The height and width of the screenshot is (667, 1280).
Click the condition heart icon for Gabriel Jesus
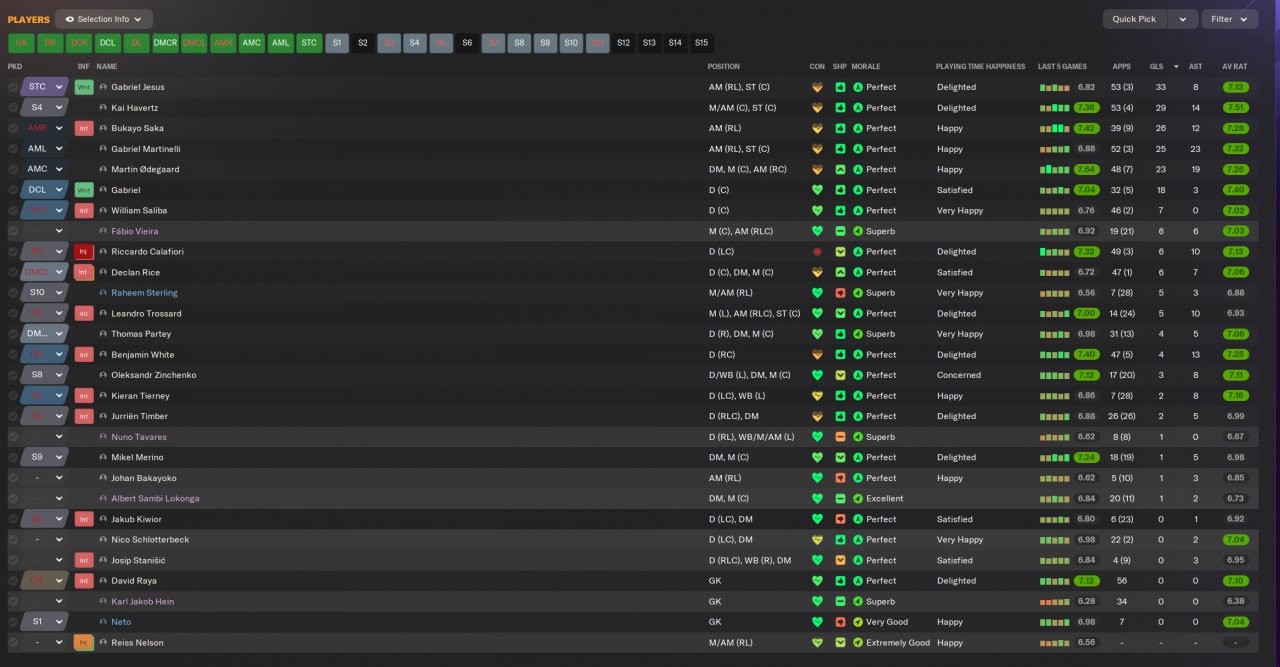tap(817, 87)
